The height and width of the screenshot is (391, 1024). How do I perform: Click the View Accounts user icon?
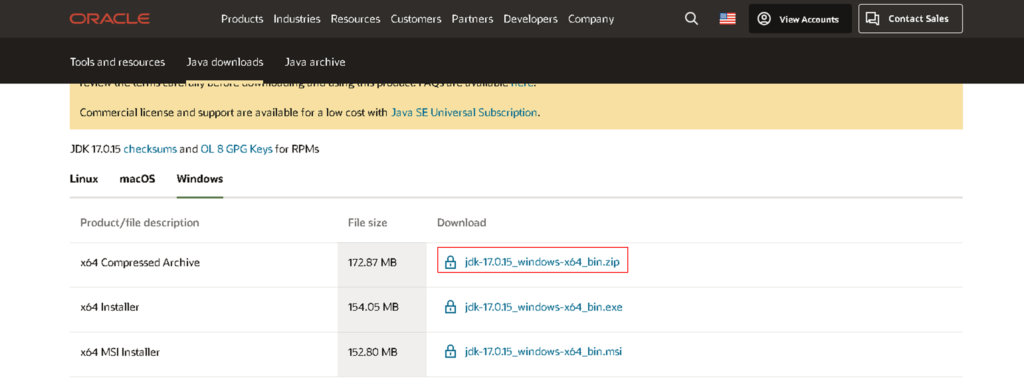click(764, 19)
